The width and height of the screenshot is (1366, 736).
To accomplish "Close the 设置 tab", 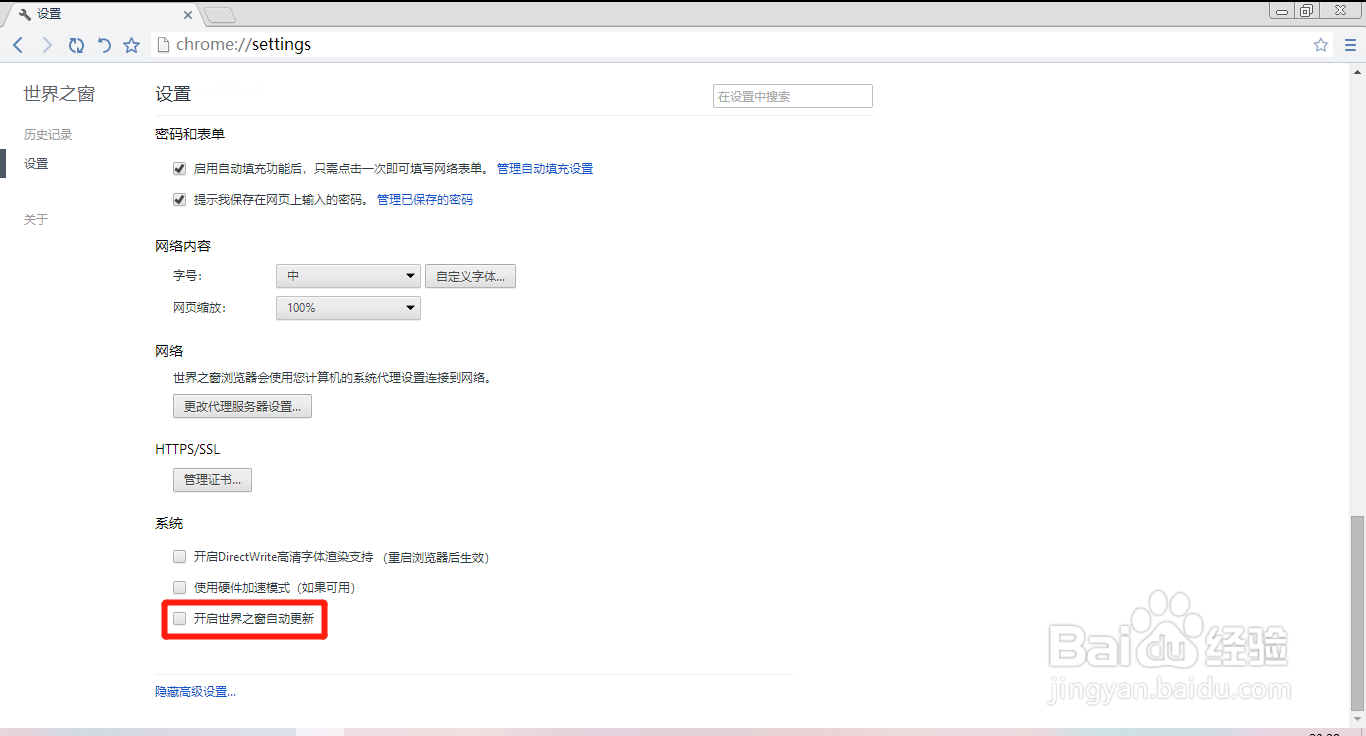I will pos(187,14).
